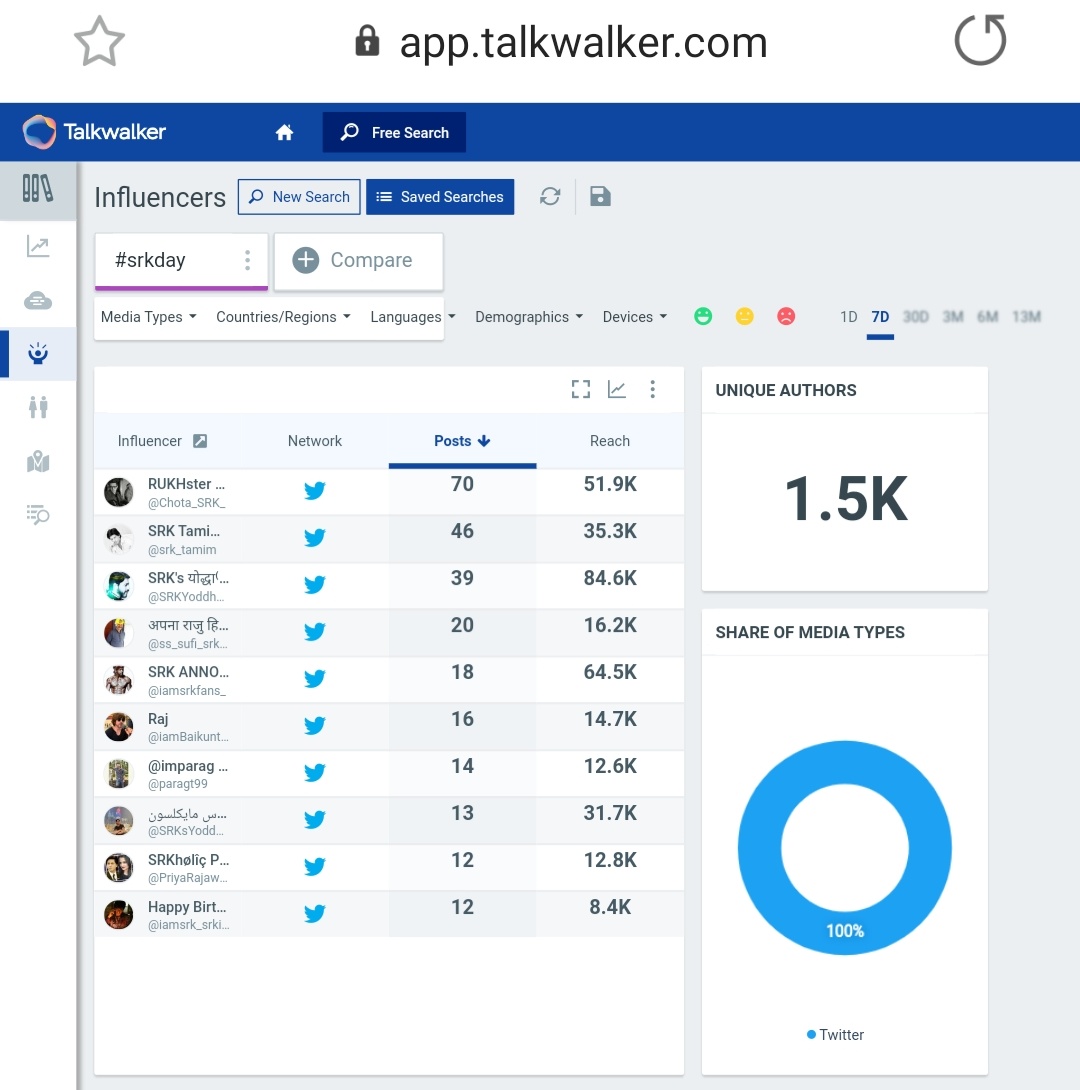Image resolution: width=1080 pixels, height=1090 pixels.
Task: Open the trend chart sidebar icon
Action: pos(38,246)
